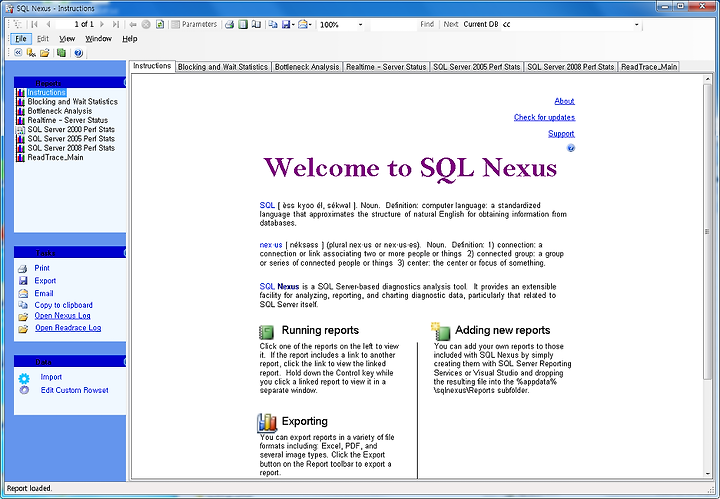Print the report from toolbar printer icon
Viewport: 720px width, 499px height.
tap(230, 24)
